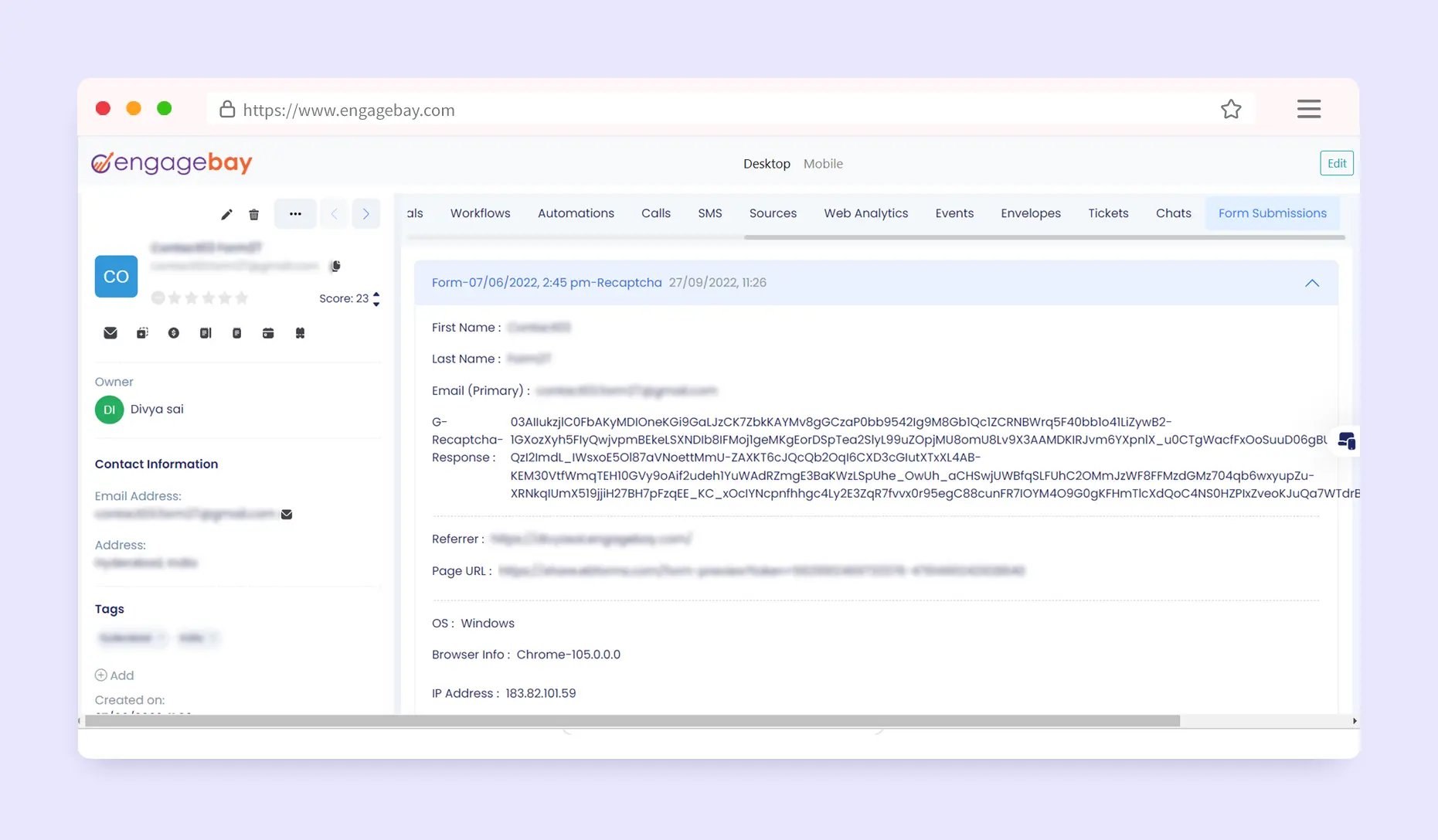
Task: Open the chat widget icon on right edge
Action: coord(1346,441)
